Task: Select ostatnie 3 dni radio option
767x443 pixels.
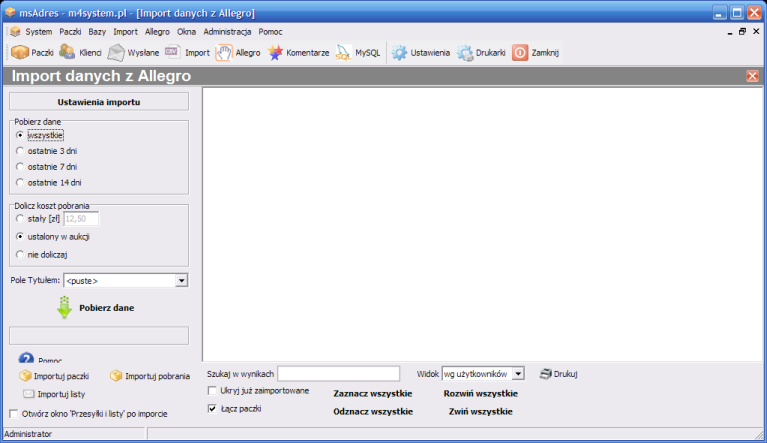Action: (20, 151)
